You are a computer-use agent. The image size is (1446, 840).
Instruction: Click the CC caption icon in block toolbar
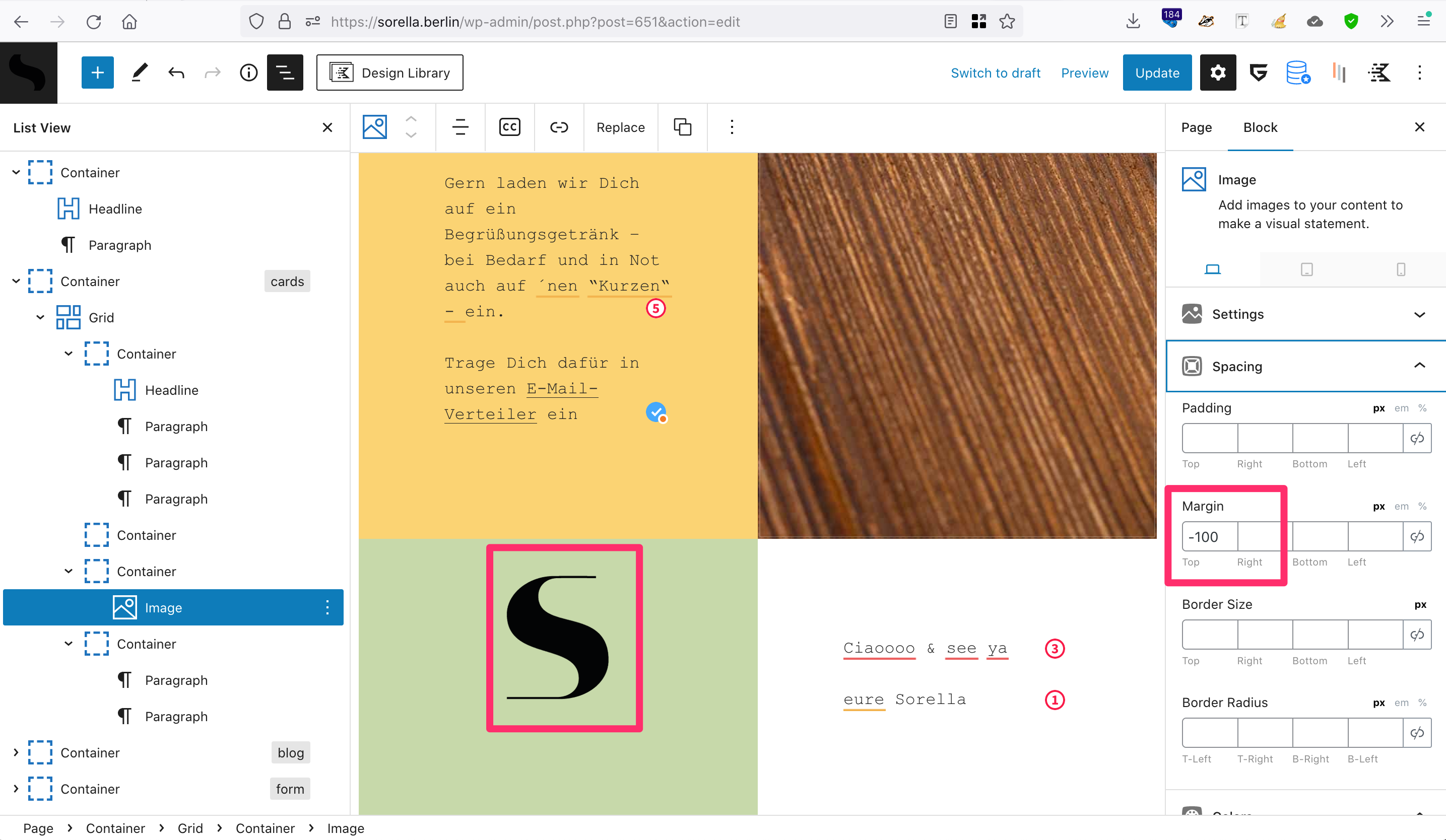click(x=509, y=127)
